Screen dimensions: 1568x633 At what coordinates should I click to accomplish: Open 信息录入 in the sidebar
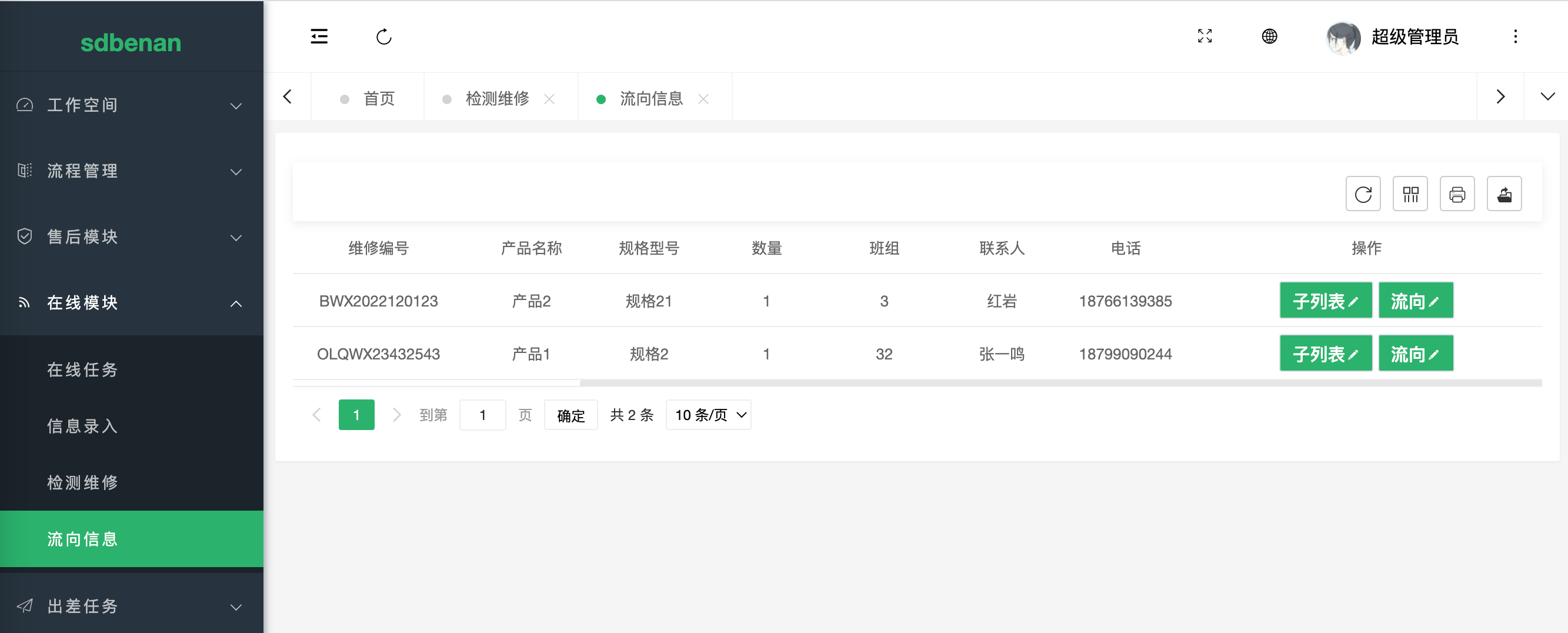(132, 426)
